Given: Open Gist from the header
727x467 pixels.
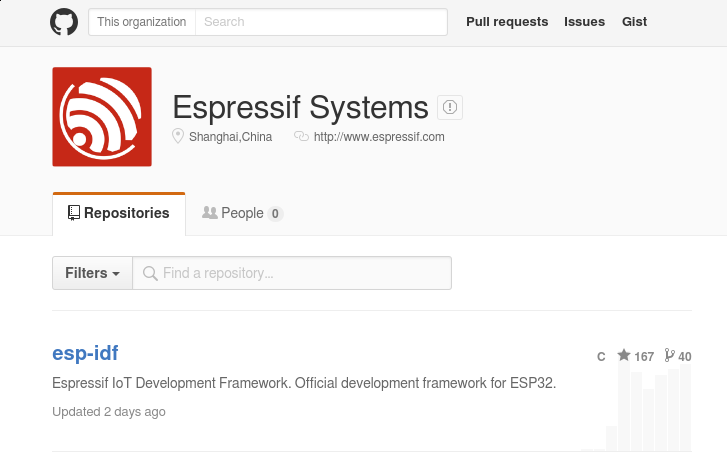Looking at the screenshot, I should point(634,22).
